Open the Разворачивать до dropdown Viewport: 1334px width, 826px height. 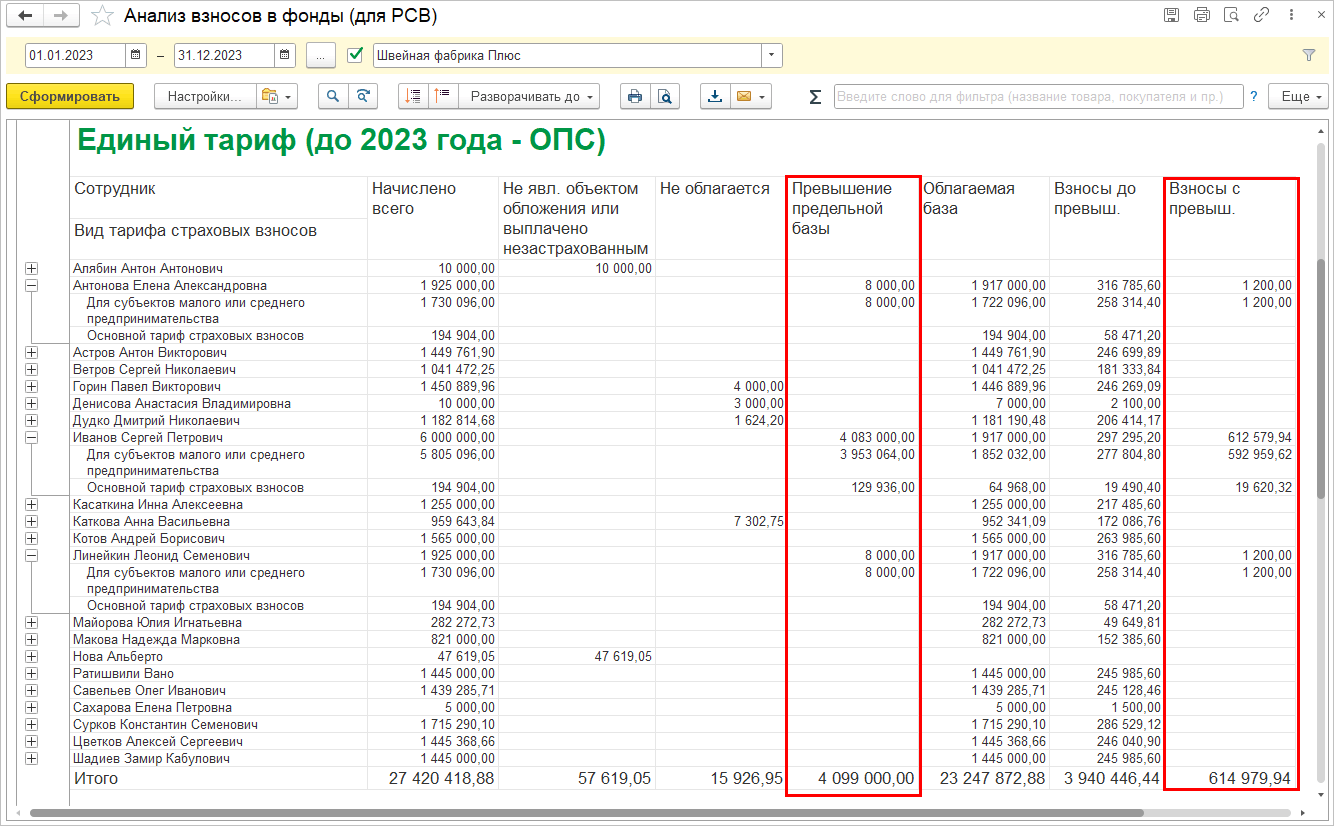(529, 96)
